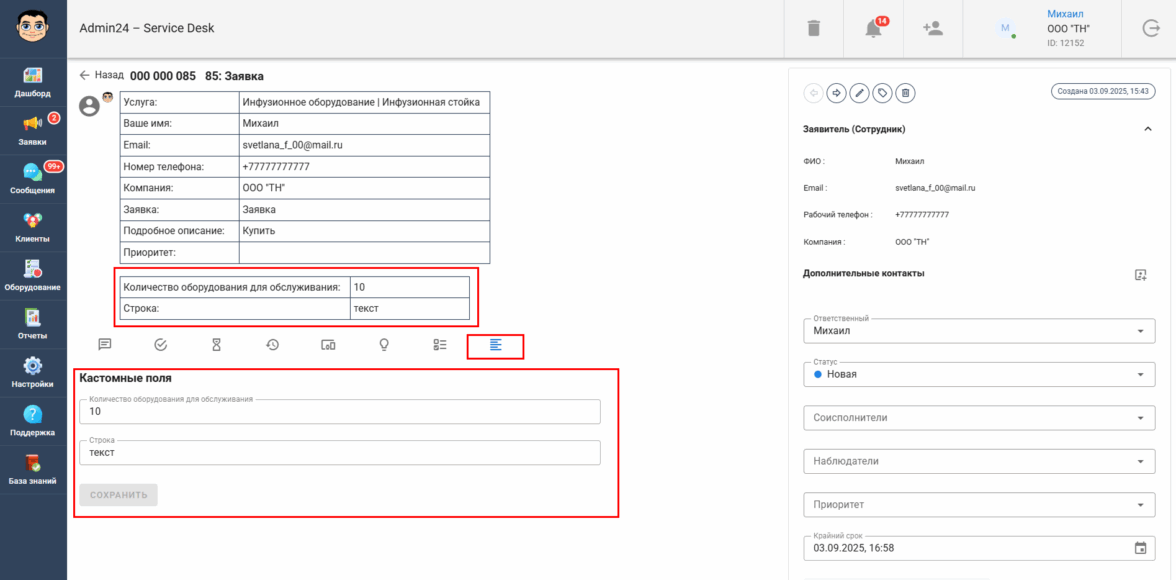
Task: Open Заявки in the left sidebar
Action: pos(33,128)
